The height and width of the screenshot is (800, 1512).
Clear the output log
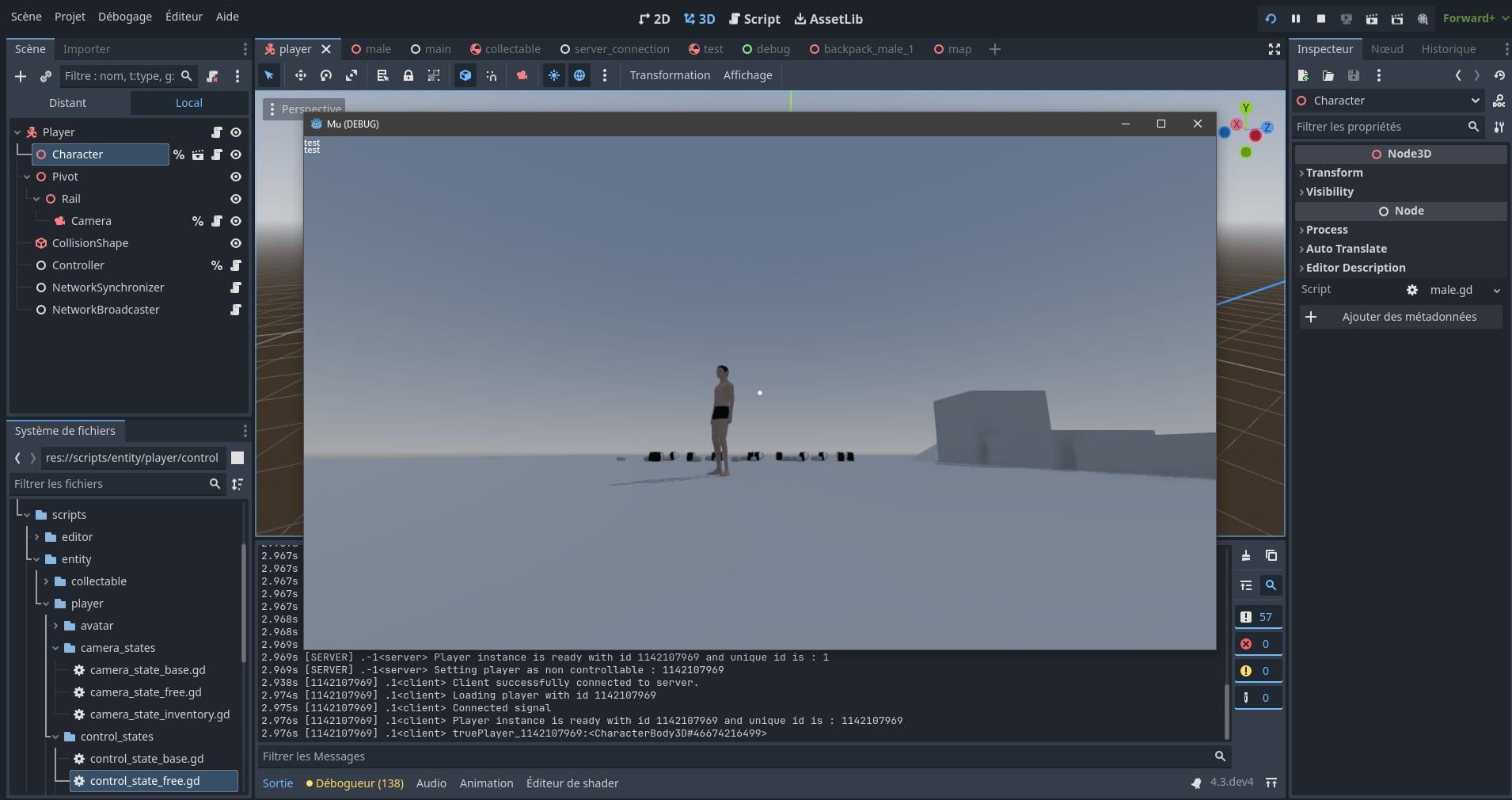tap(1246, 556)
